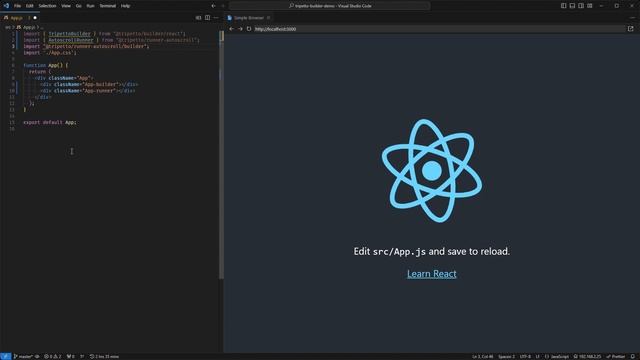Click IP address status bar item
This screenshot has height=360, width=640.
(587, 356)
